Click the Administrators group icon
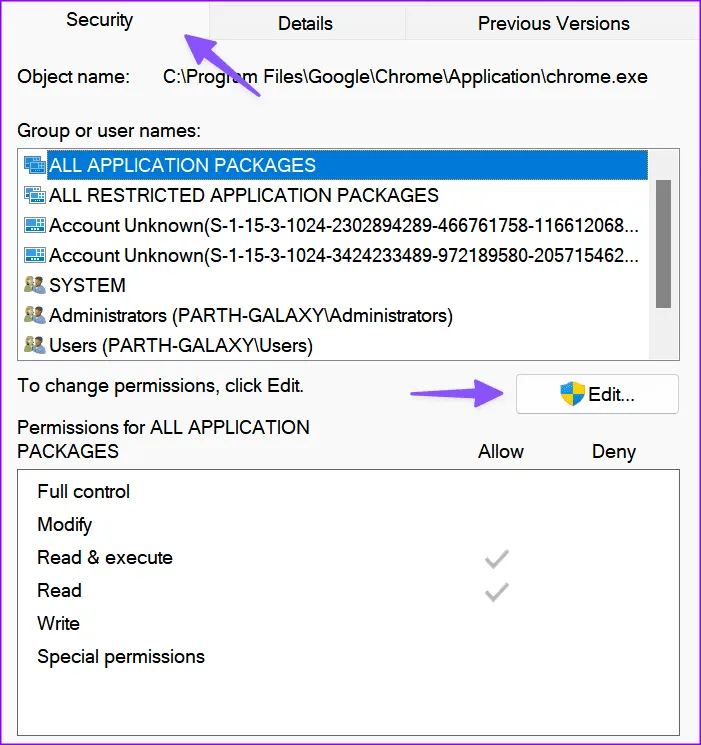701x745 pixels. click(x=34, y=315)
